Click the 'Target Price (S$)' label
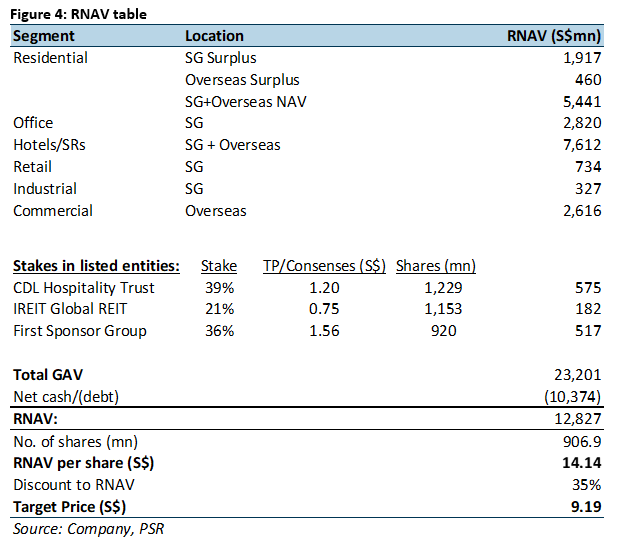The image size is (640, 551). tap(69, 507)
